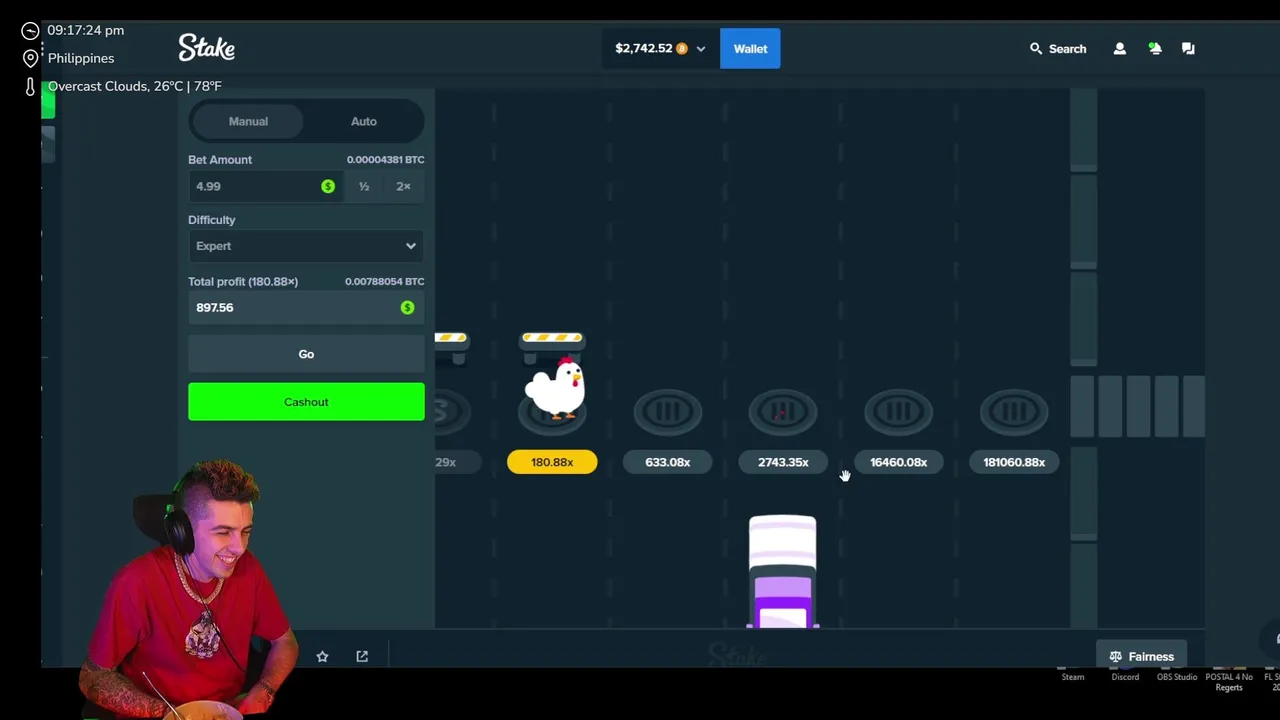
Task: Open the user profile icon
Action: click(1119, 48)
